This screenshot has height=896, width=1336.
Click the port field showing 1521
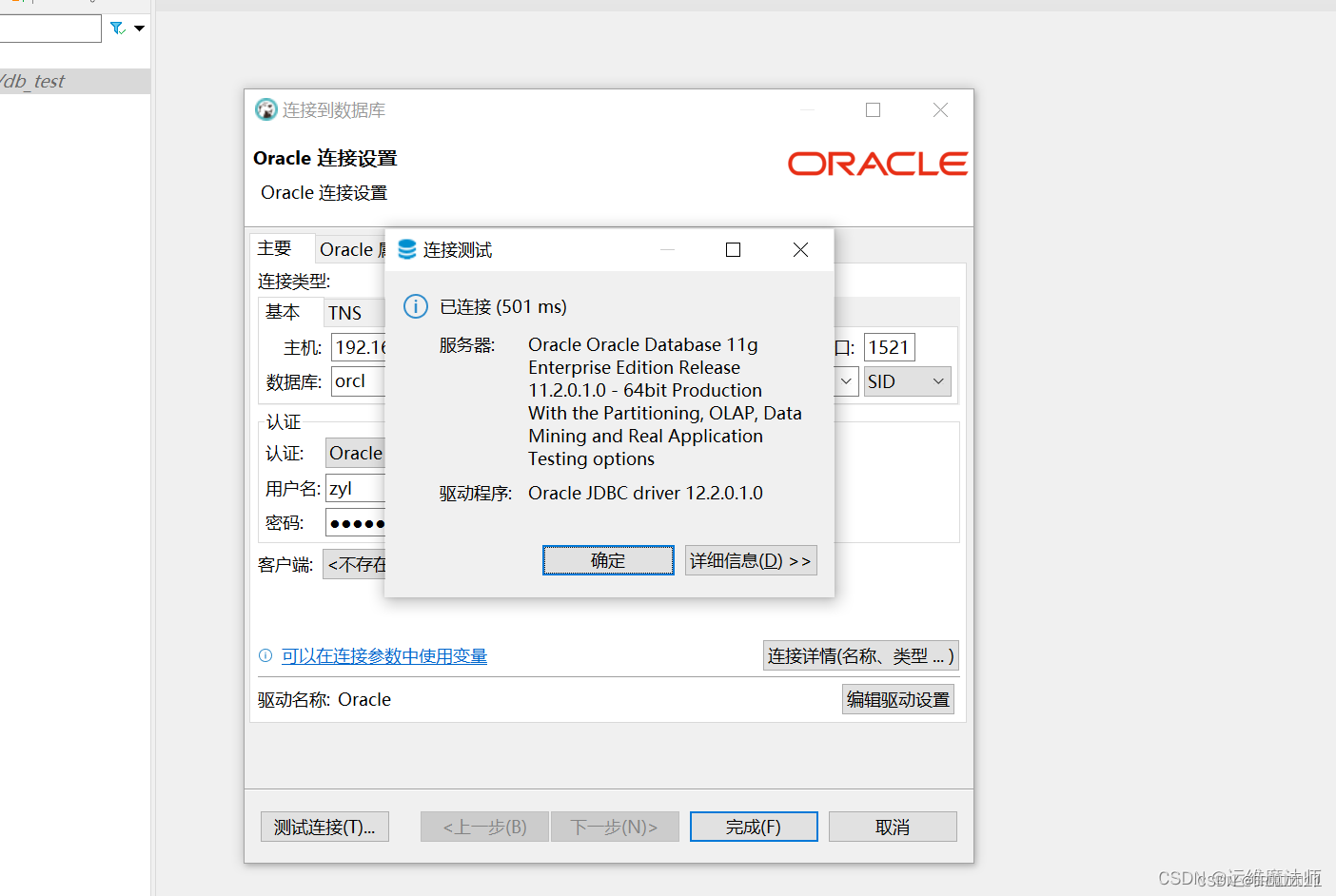click(x=889, y=347)
